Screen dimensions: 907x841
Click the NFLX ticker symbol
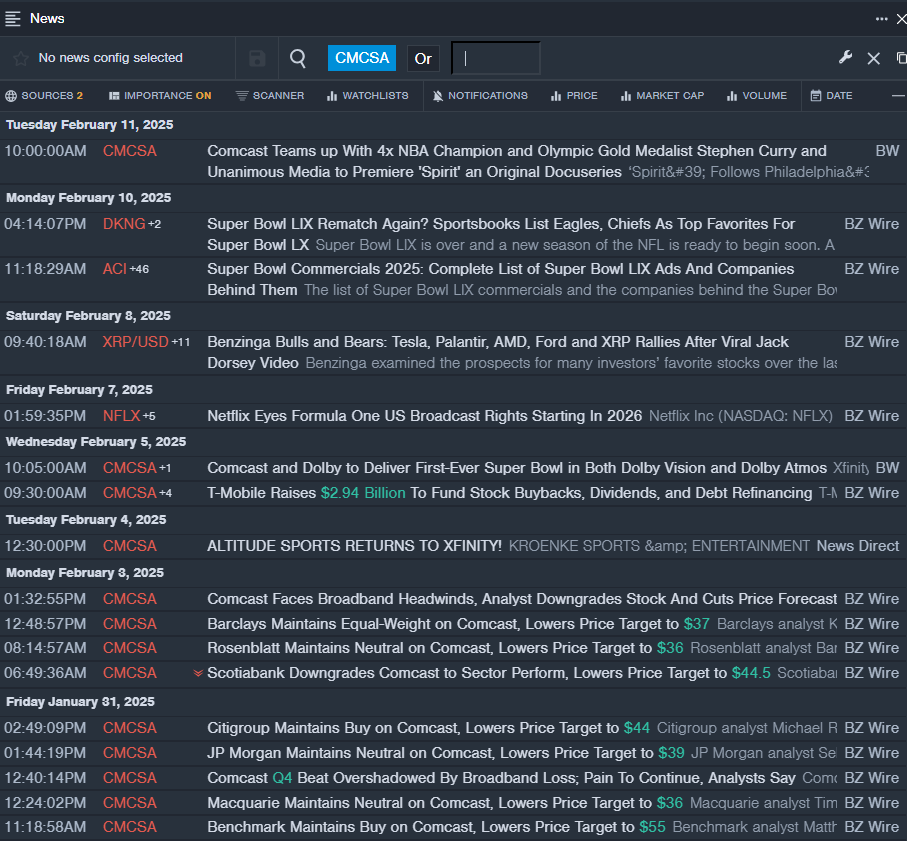click(x=121, y=416)
